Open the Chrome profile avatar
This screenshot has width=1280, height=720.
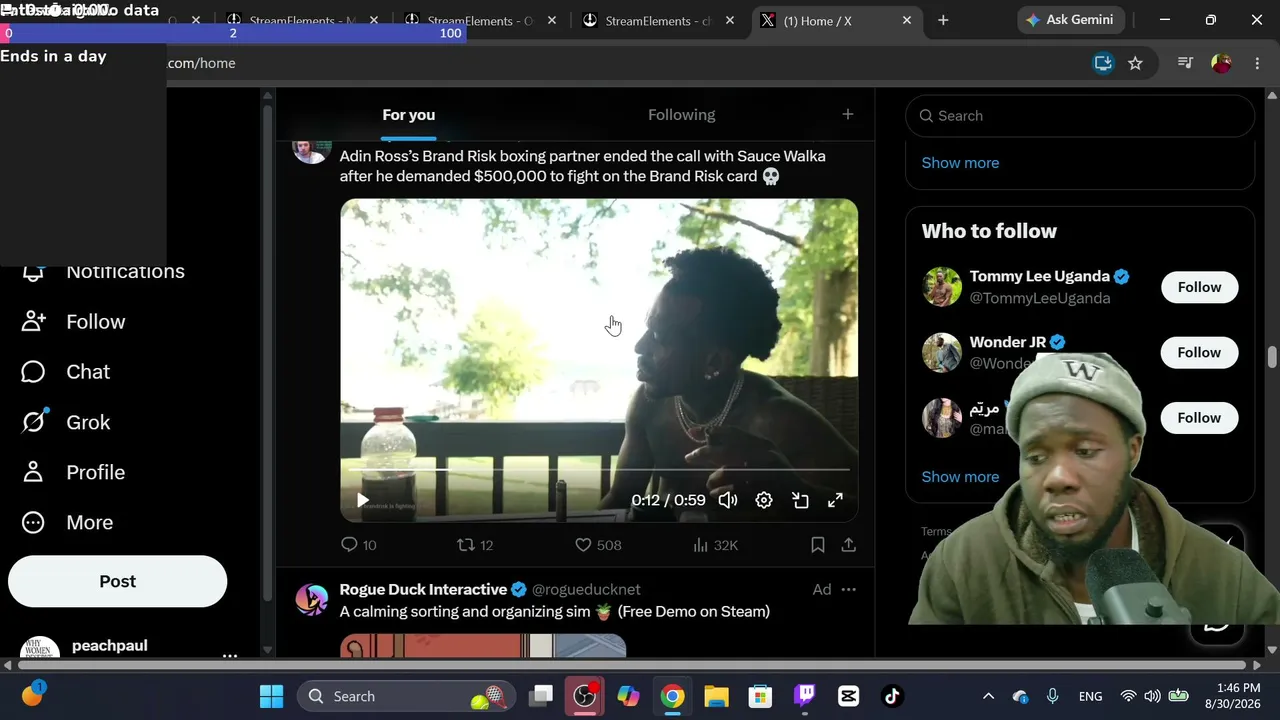coord(1221,63)
